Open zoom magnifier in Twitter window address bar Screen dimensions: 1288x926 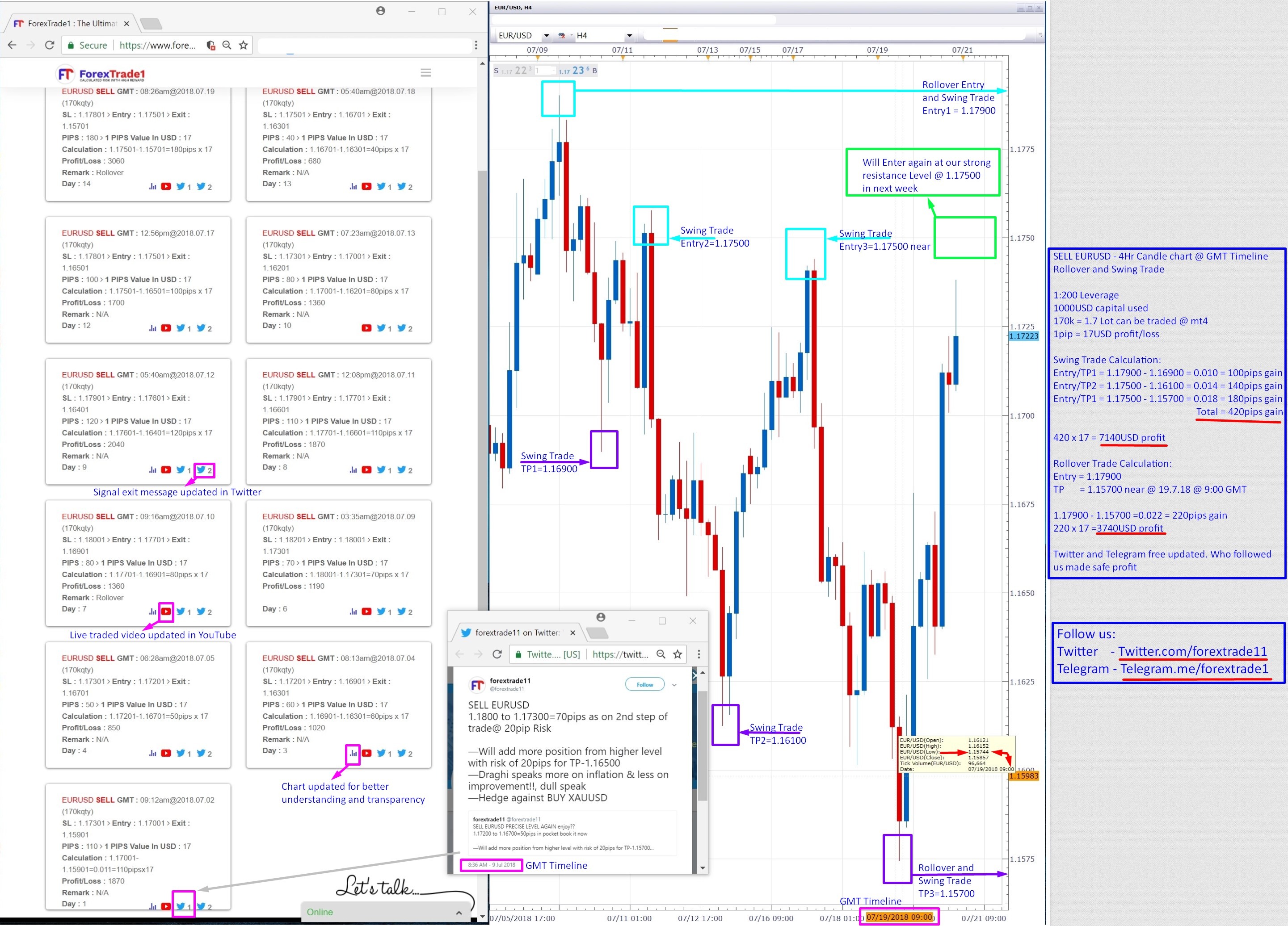point(661,654)
